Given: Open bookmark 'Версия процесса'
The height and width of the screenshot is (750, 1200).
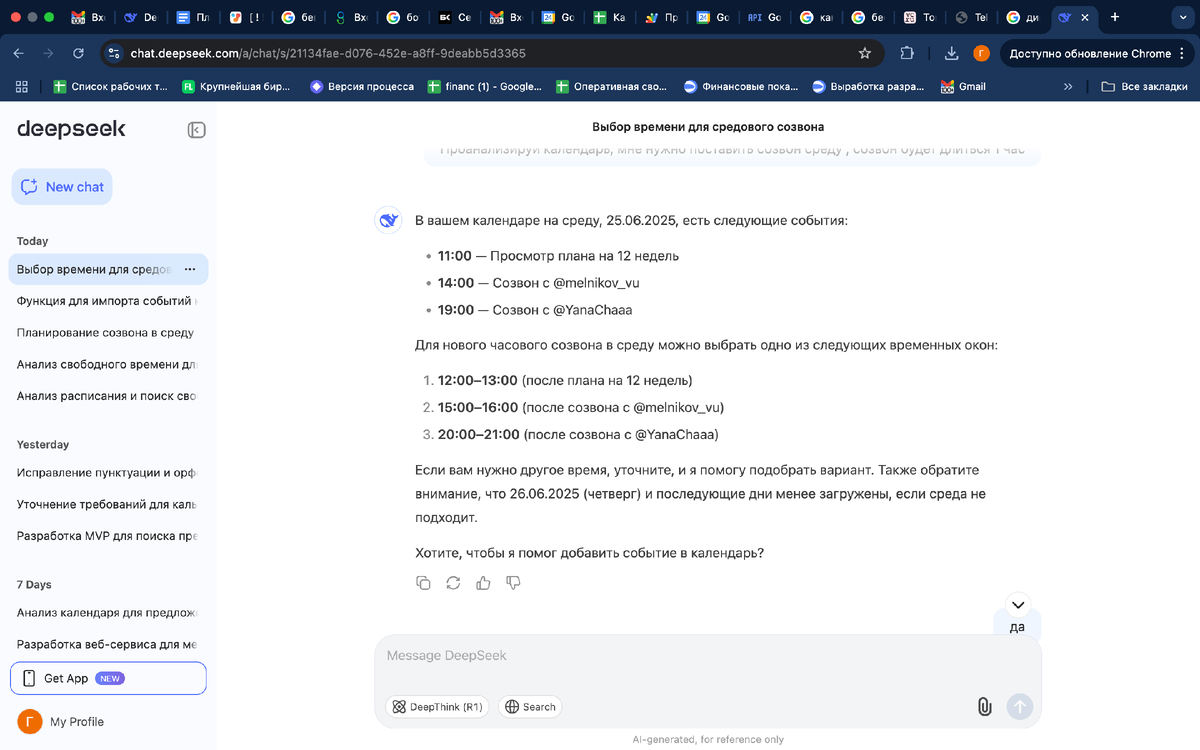Looking at the screenshot, I should tap(362, 87).
